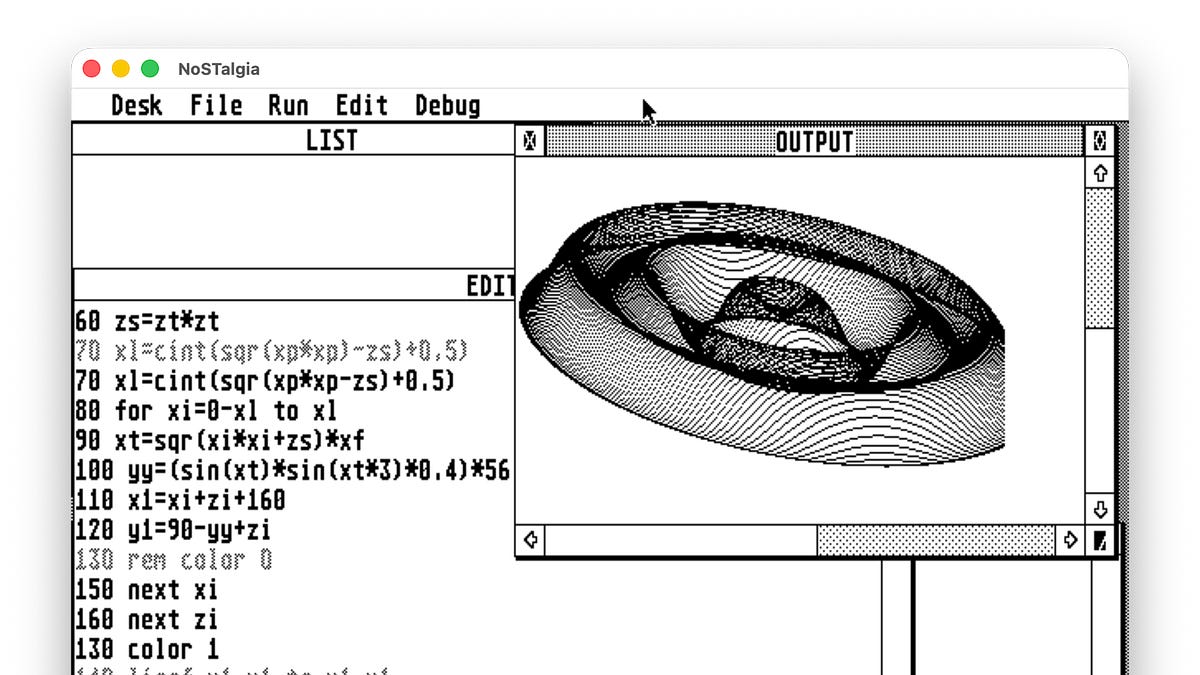Image resolution: width=1200 pixels, height=675 pixels.
Task: Open the Debug menu
Action: point(447,105)
